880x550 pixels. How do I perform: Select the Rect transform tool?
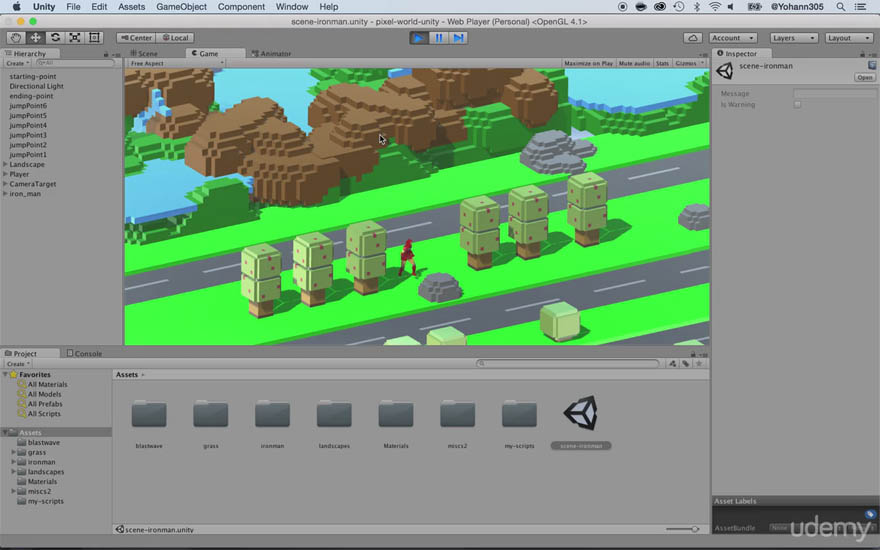tap(94, 38)
